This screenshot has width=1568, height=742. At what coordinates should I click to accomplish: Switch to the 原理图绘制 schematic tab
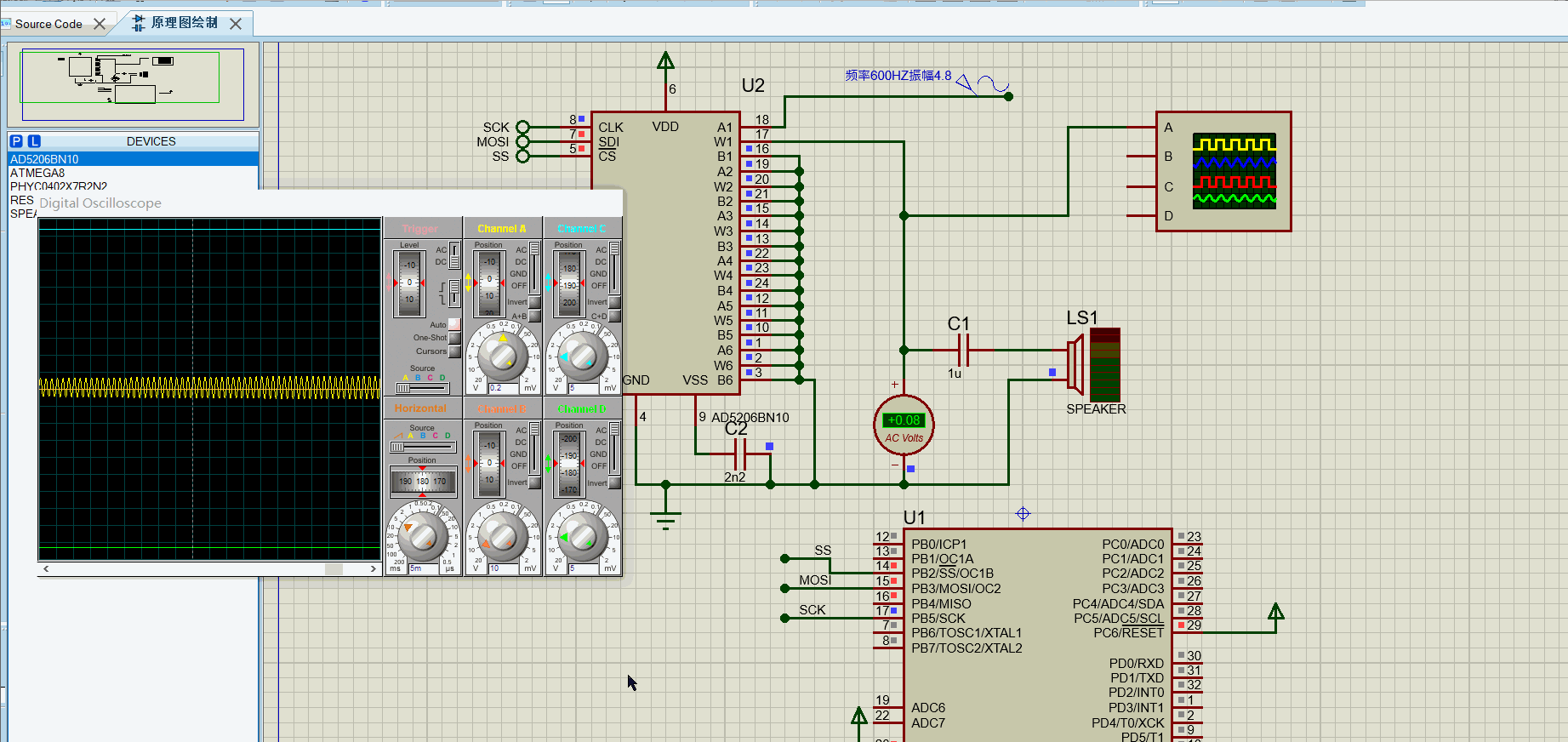click(x=184, y=24)
